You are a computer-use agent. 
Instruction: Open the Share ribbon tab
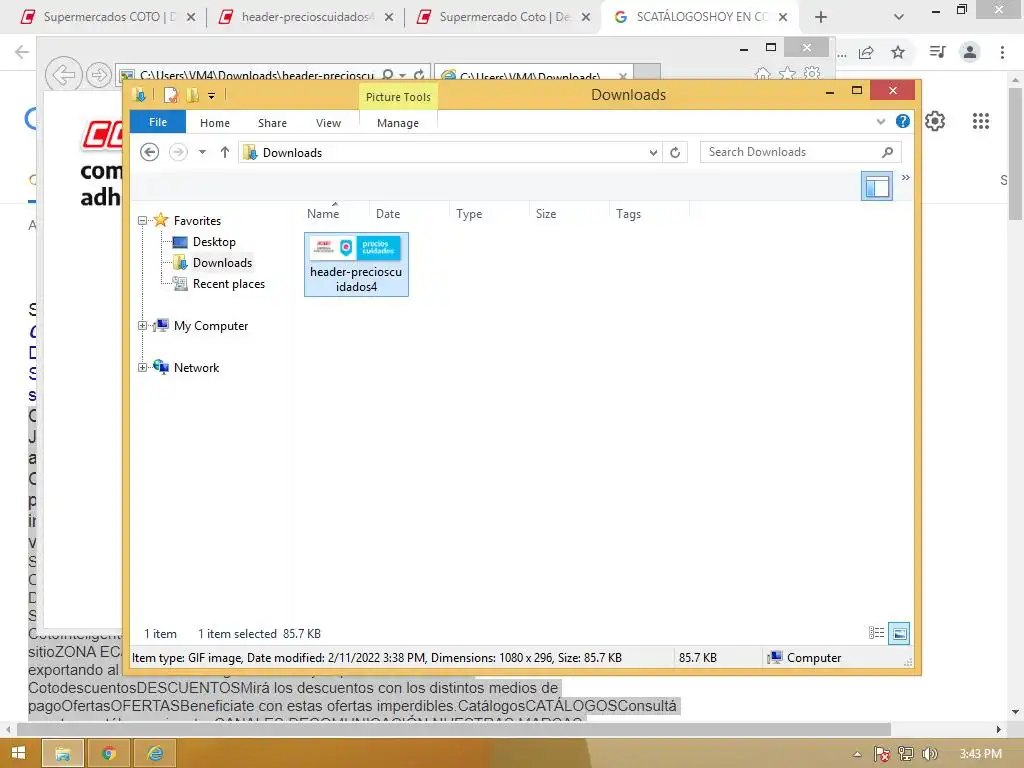click(272, 123)
